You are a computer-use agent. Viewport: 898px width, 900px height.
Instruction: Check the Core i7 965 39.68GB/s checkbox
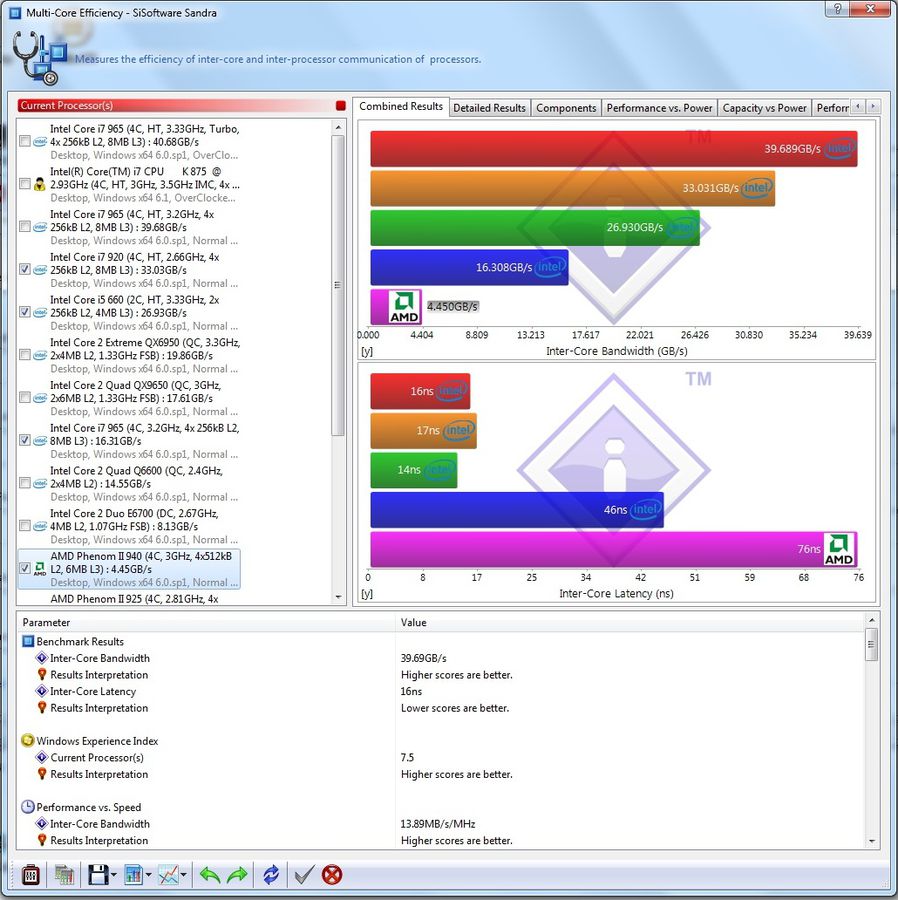click(x=25, y=227)
